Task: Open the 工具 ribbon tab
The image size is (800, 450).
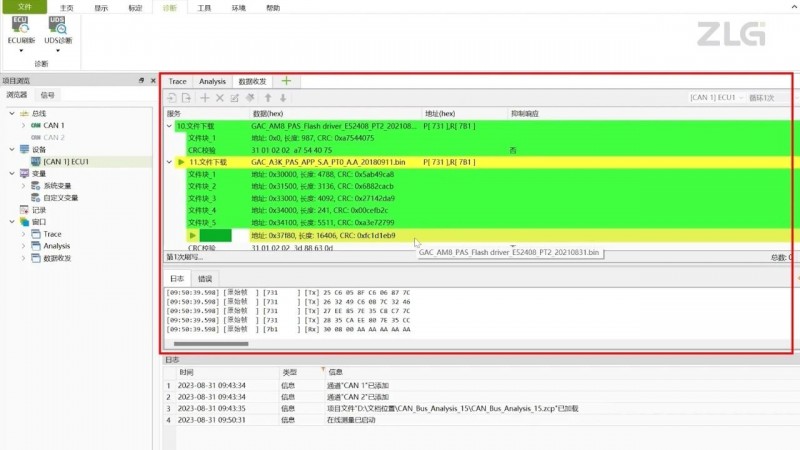Action: [204, 8]
